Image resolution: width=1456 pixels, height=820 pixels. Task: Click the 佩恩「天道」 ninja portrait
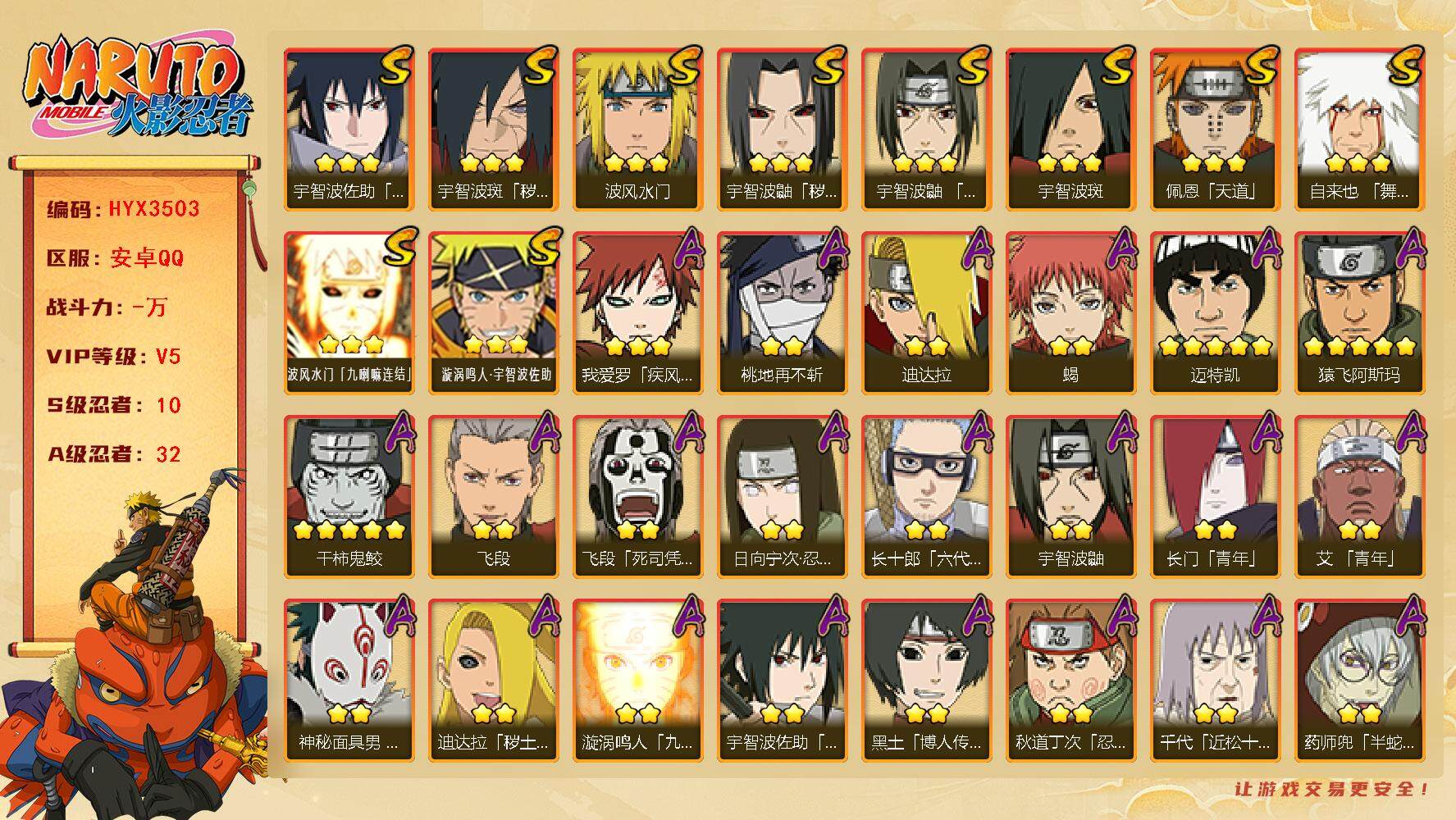click(1215, 129)
